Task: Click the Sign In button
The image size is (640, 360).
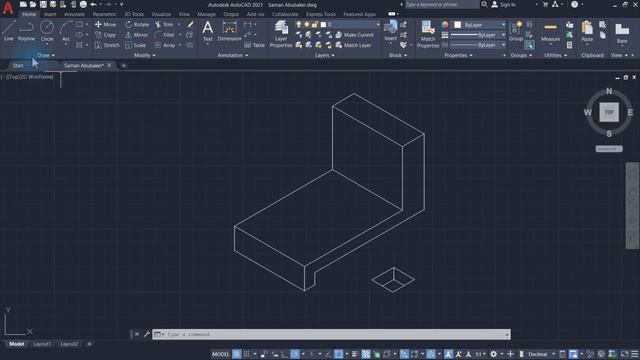Action: click(503, 4)
